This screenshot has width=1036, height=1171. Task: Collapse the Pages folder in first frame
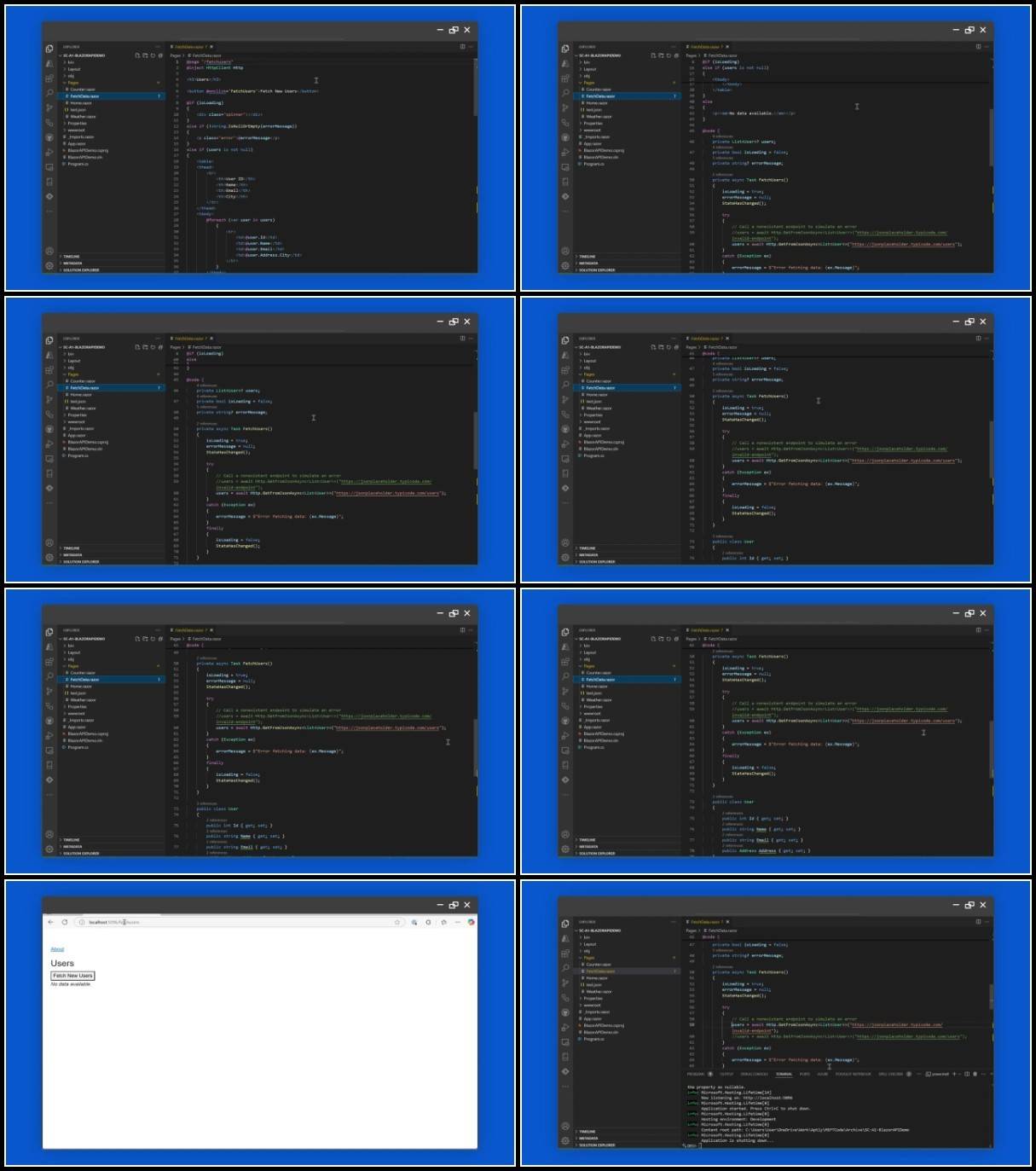(x=113, y=83)
